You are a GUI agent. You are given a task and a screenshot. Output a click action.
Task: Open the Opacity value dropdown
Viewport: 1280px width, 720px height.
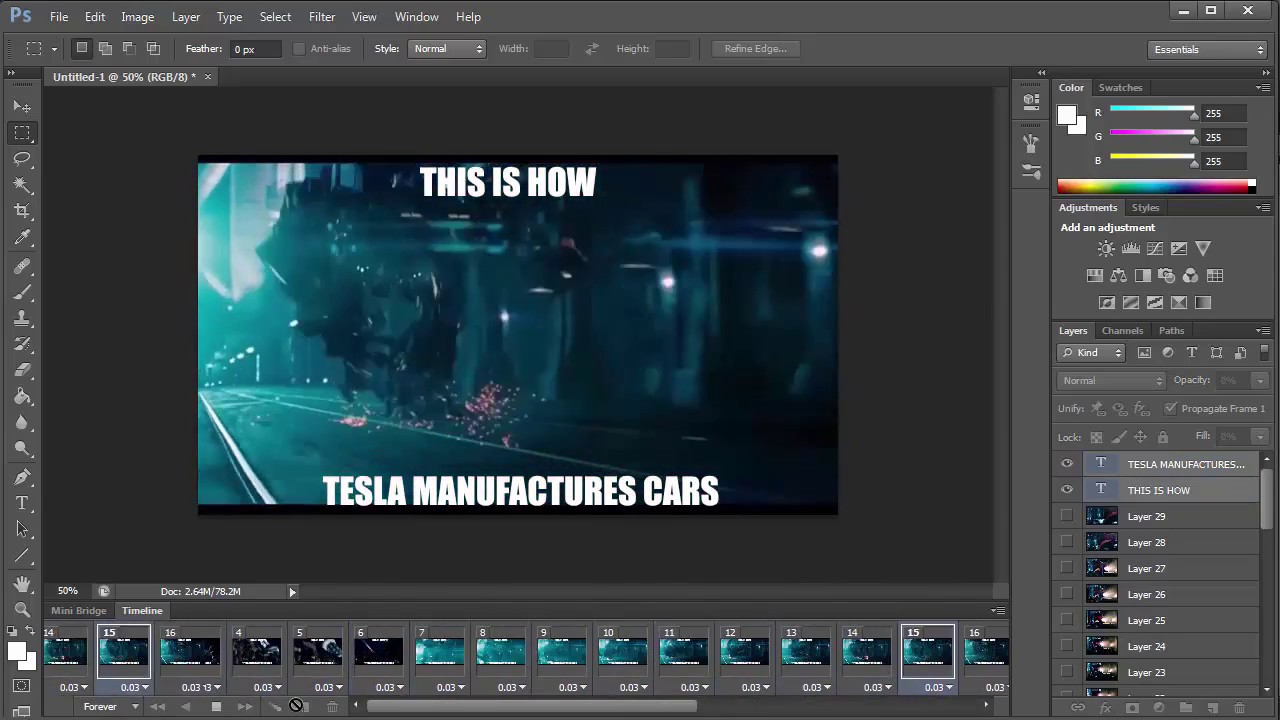(x=1260, y=380)
